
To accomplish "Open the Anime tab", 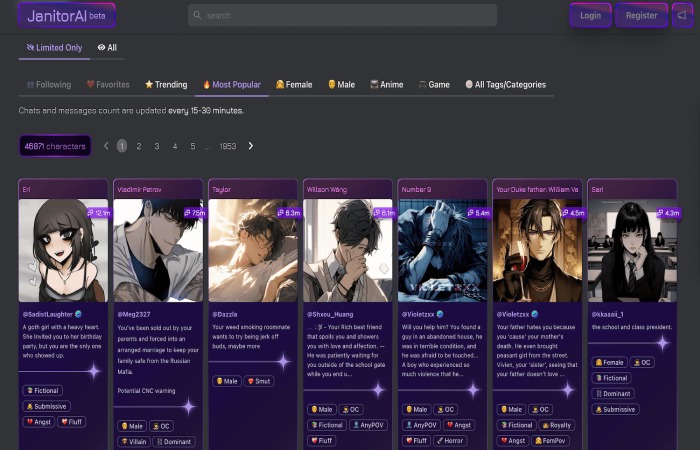I will point(387,84).
